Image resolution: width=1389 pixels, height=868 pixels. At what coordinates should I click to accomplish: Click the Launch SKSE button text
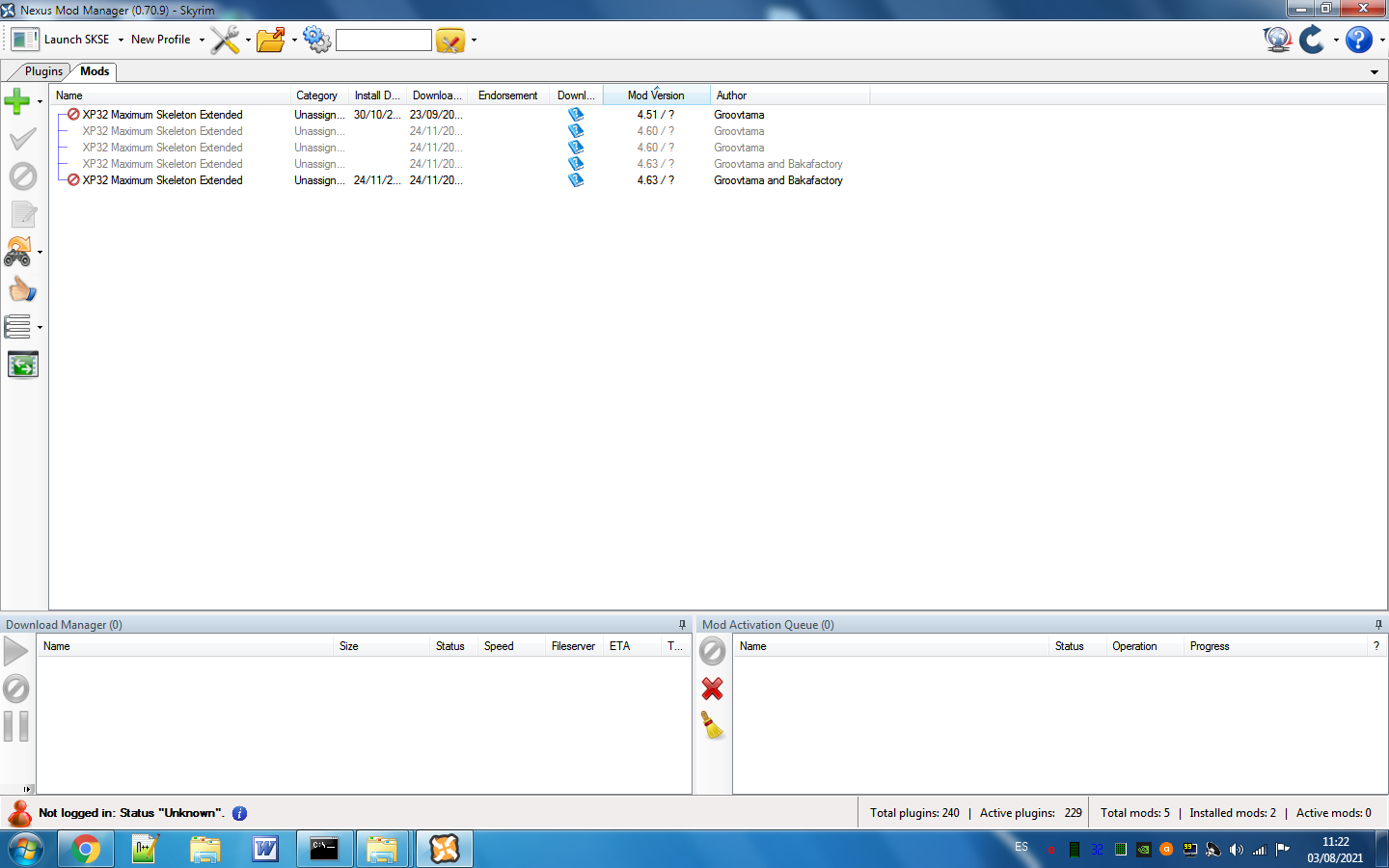pos(76,40)
